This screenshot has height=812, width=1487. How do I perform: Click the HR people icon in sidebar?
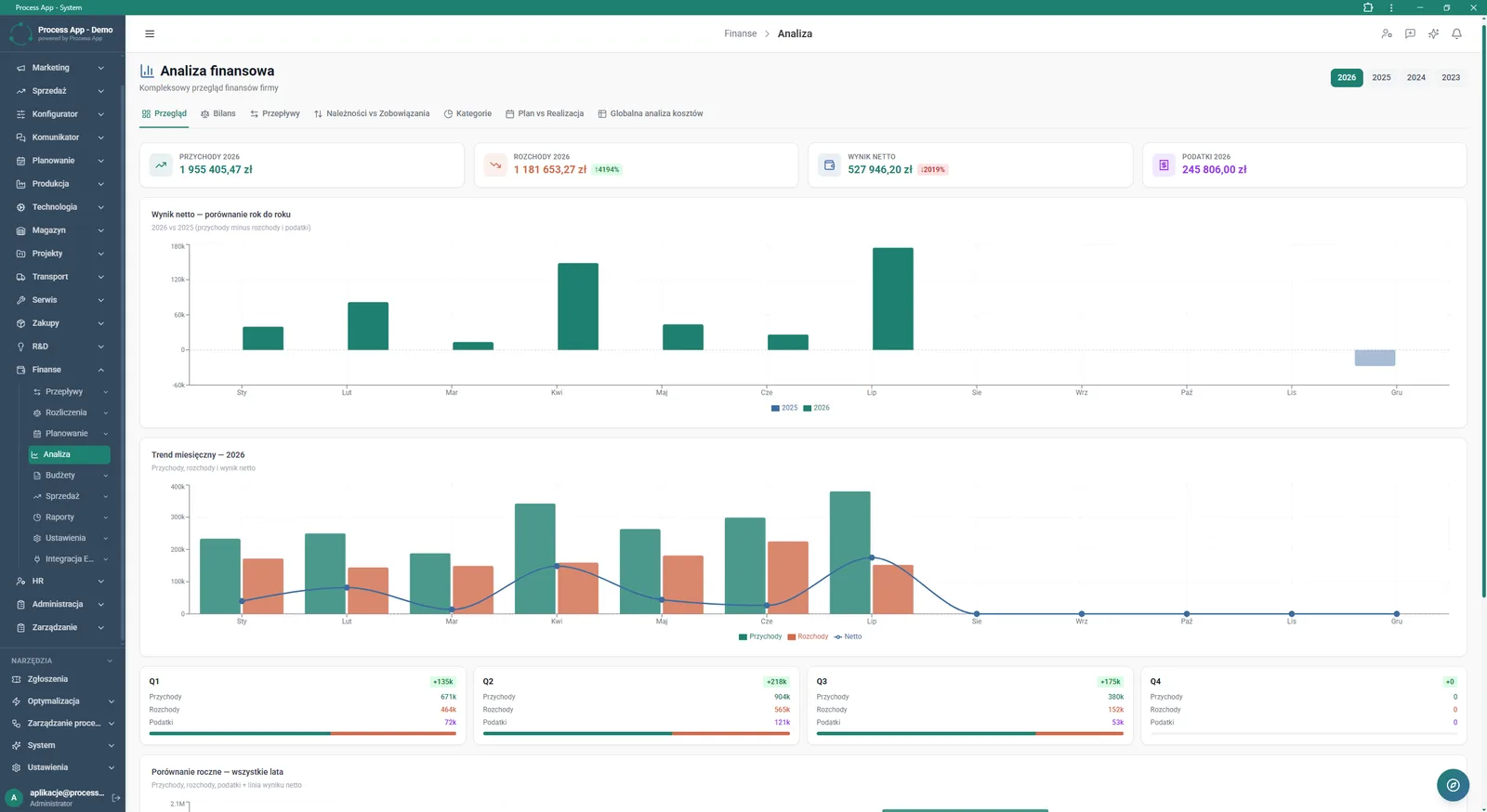(20, 581)
